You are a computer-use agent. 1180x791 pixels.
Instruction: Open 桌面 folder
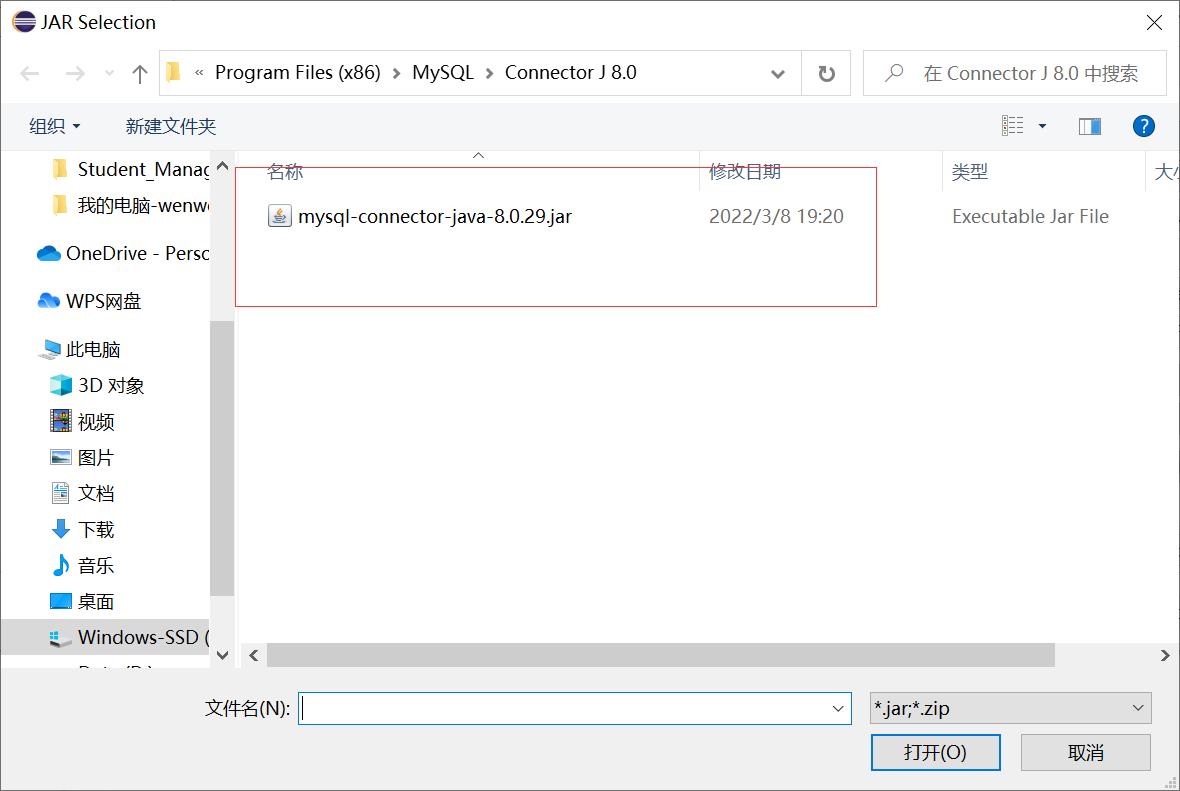click(x=82, y=602)
